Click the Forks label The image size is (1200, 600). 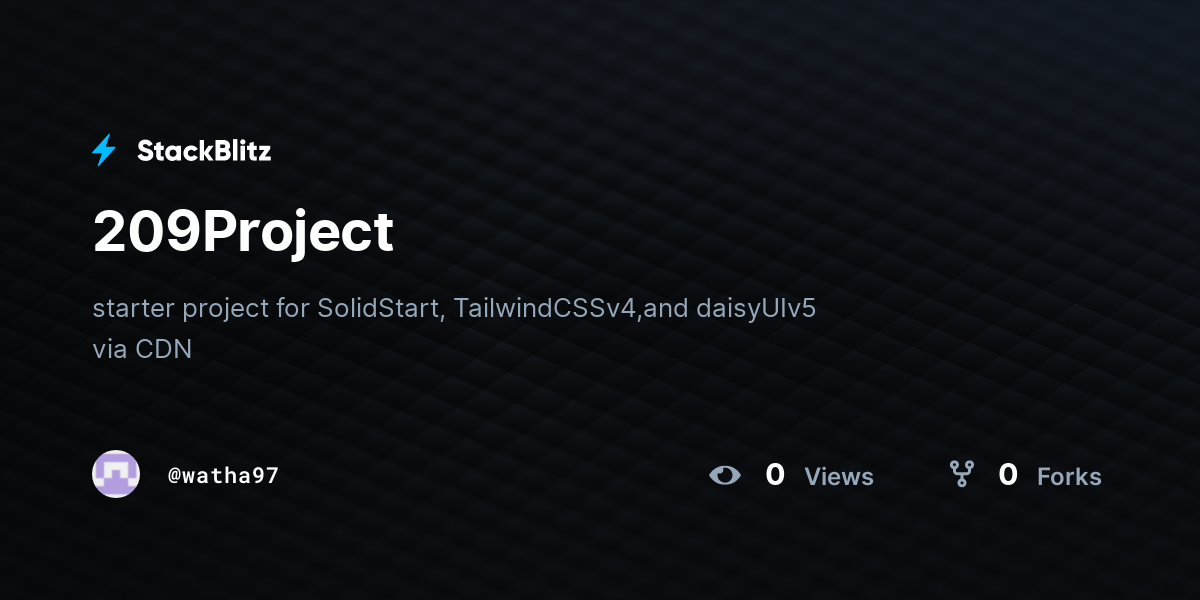click(x=1069, y=477)
